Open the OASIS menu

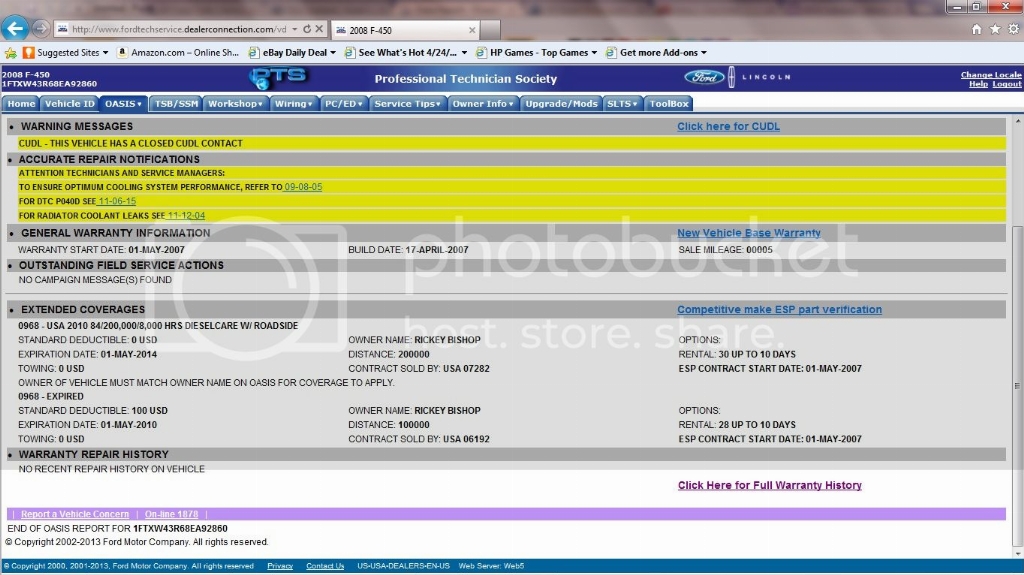click(x=123, y=104)
